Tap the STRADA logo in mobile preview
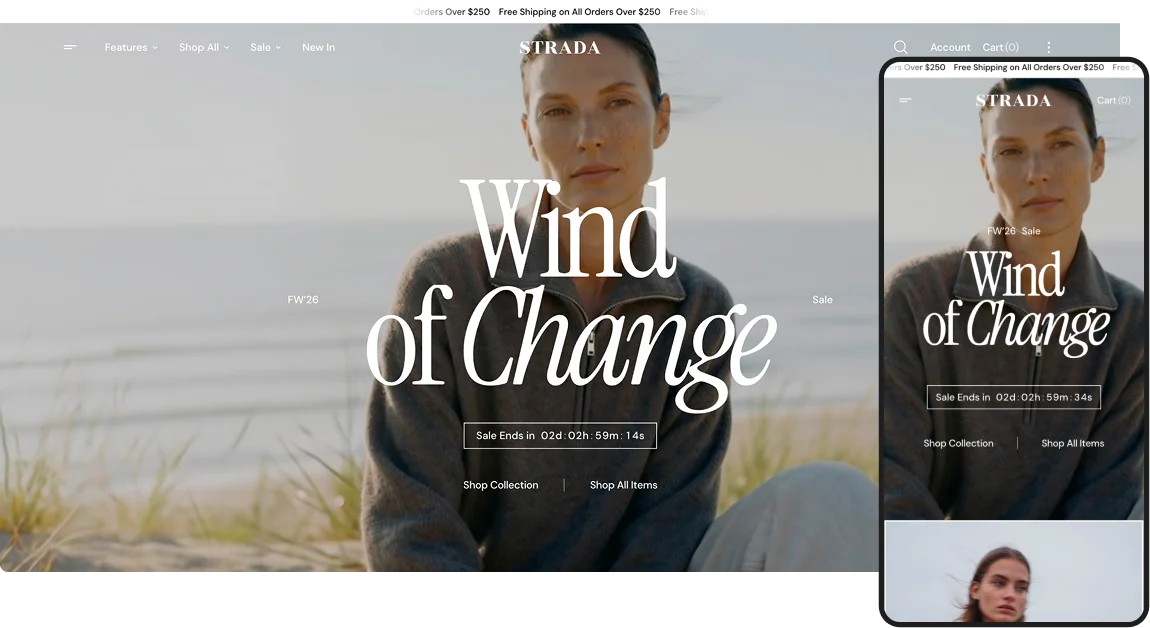Screen dimensions: 1150x628 (x=1013, y=101)
